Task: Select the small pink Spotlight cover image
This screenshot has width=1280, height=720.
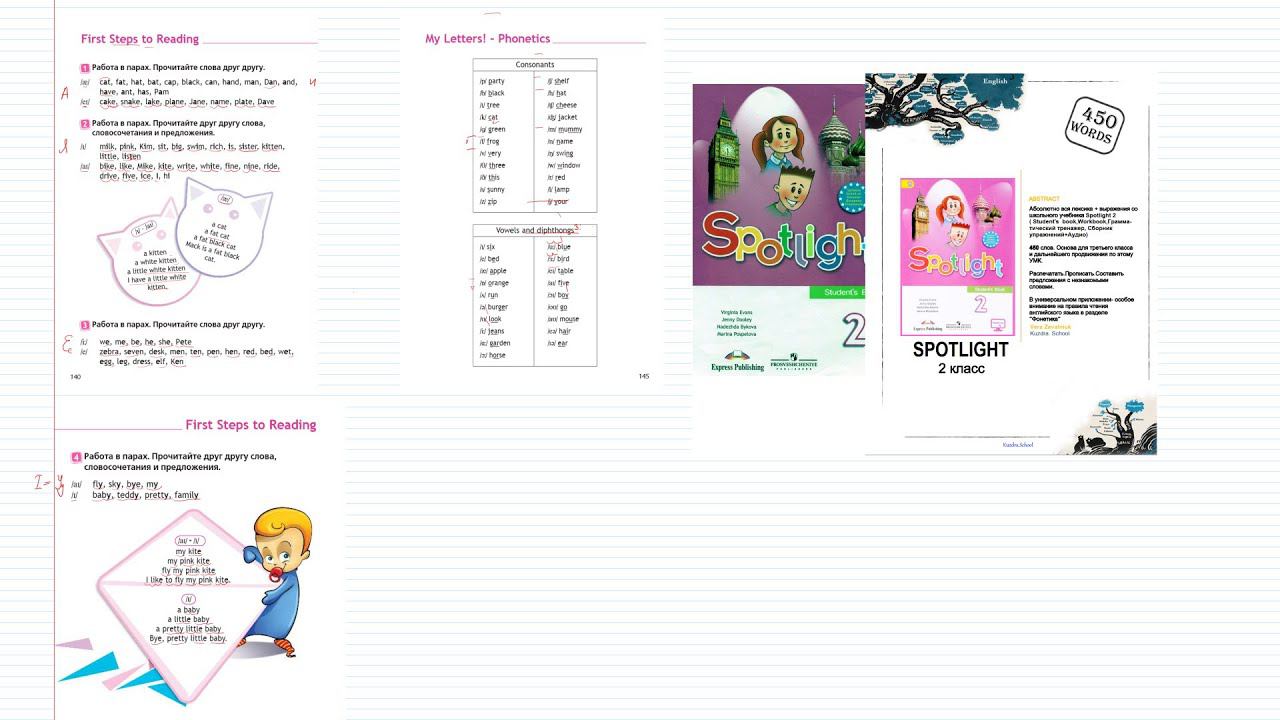Action: (957, 257)
